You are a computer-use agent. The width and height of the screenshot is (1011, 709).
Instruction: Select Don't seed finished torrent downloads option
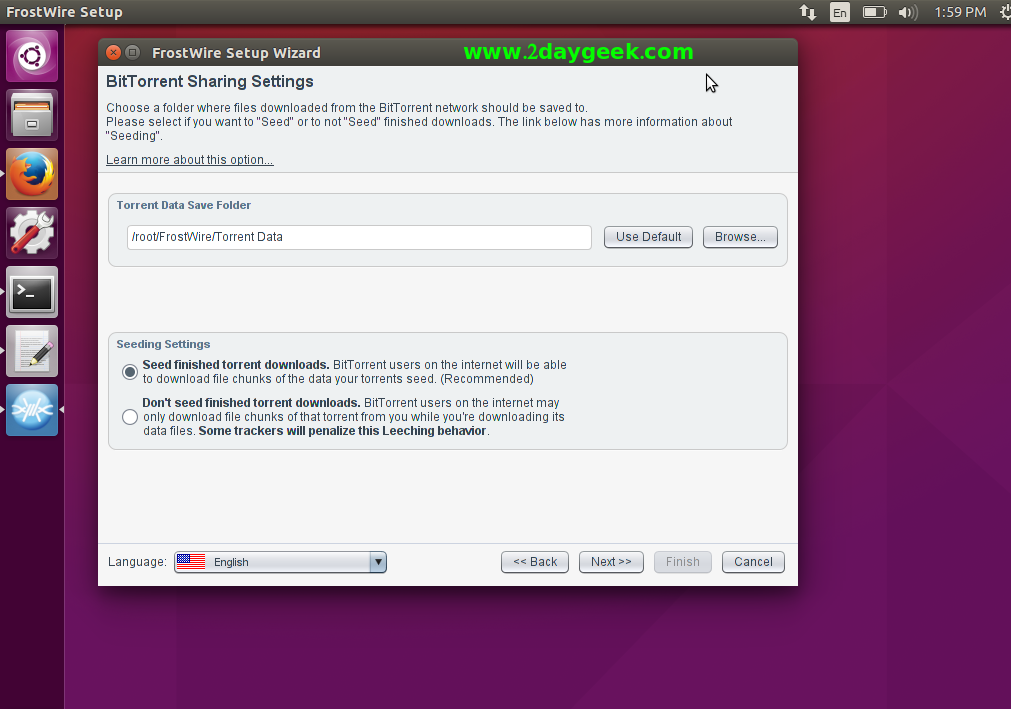coord(130,417)
